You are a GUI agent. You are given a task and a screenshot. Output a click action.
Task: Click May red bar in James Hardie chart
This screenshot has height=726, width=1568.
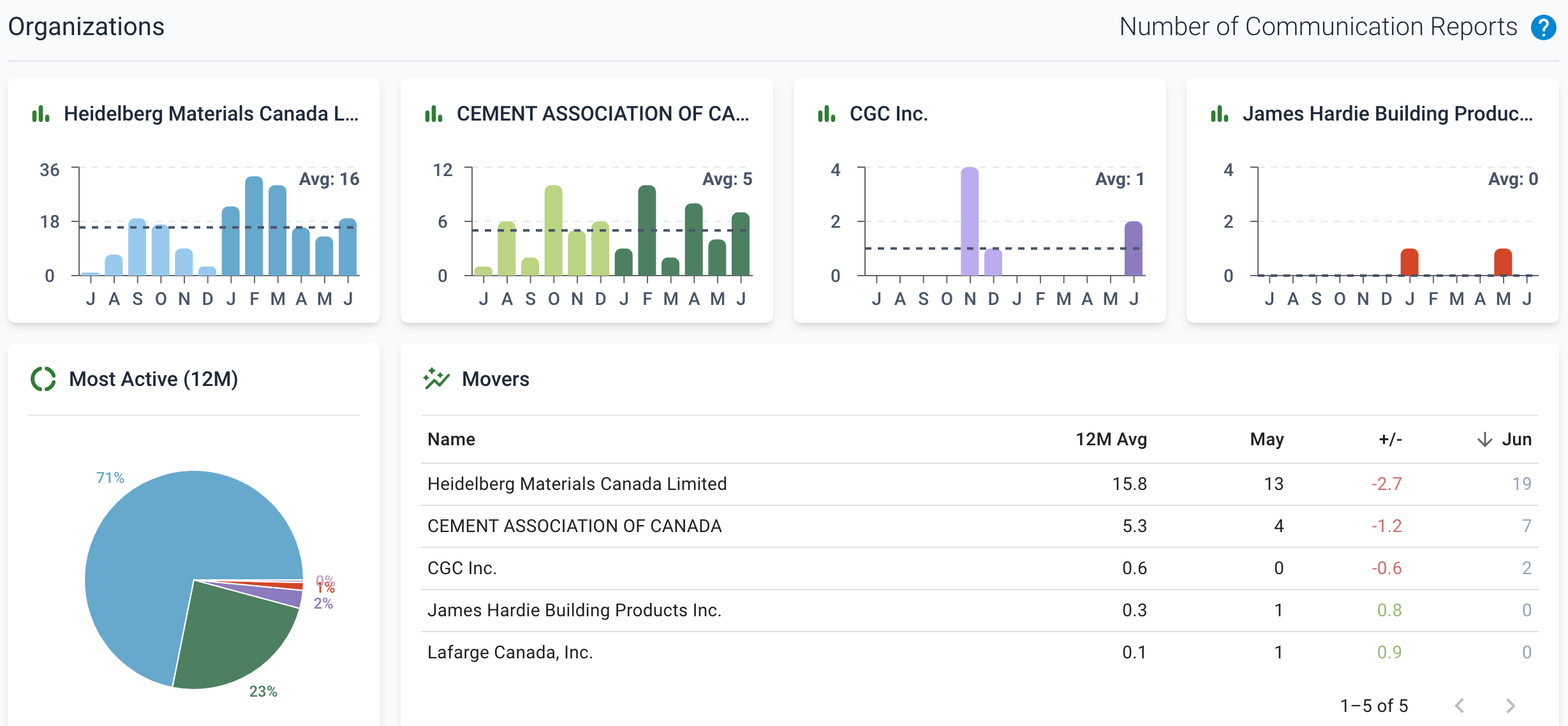click(x=1503, y=262)
